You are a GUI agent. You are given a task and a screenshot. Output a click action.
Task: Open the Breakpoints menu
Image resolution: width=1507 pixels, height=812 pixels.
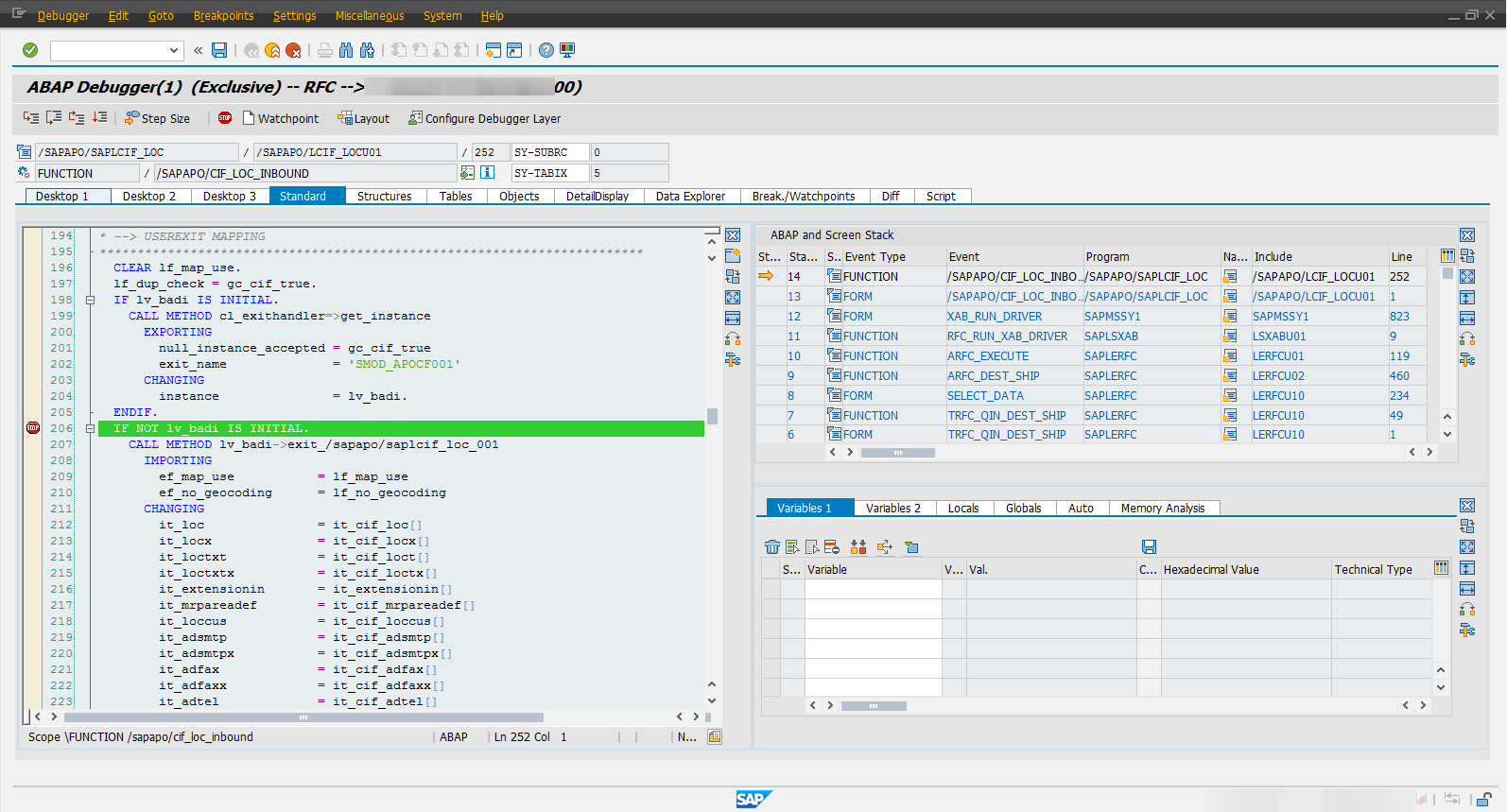click(x=223, y=16)
